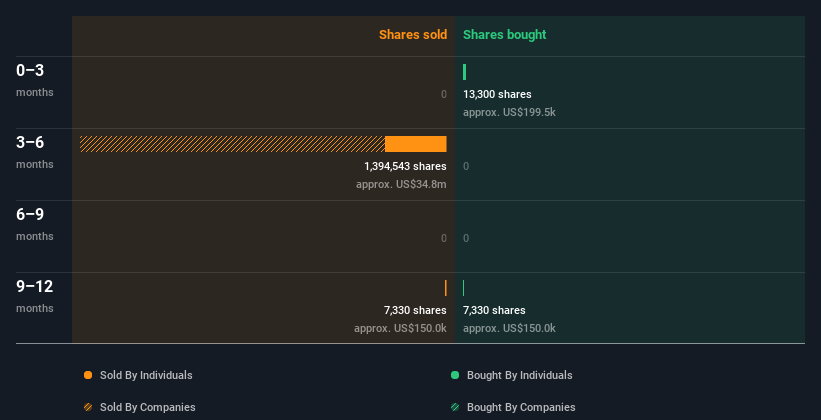Click approx. US$150.0k in the bought column

tap(509, 328)
